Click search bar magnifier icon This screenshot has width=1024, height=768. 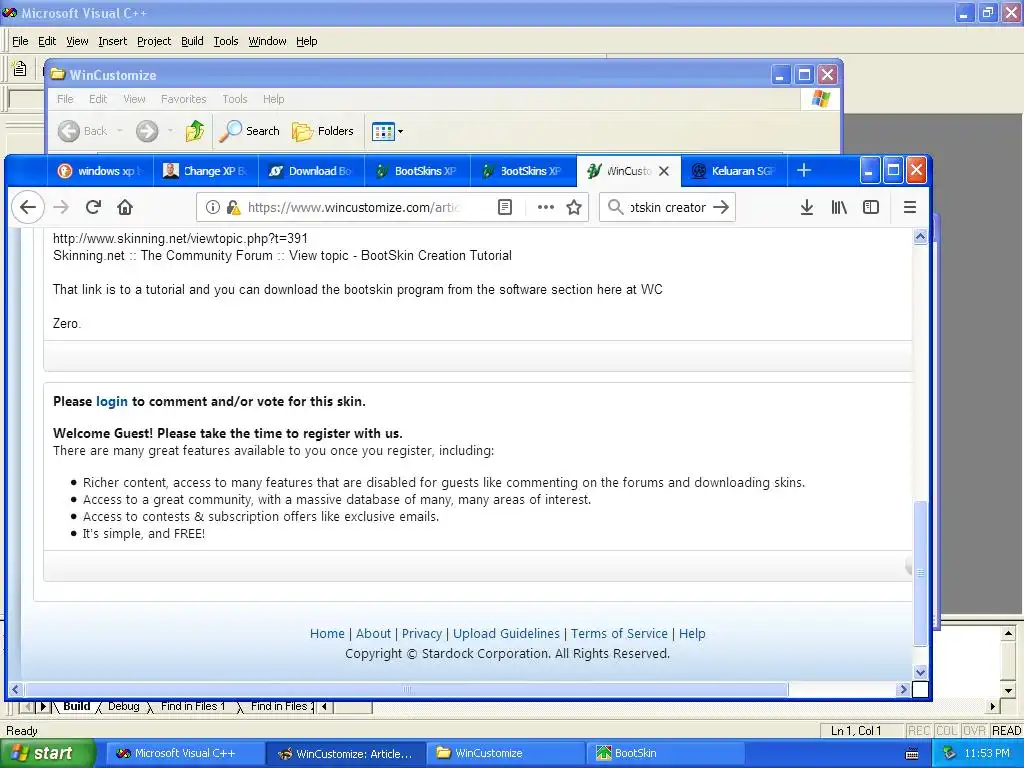click(x=615, y=207)
